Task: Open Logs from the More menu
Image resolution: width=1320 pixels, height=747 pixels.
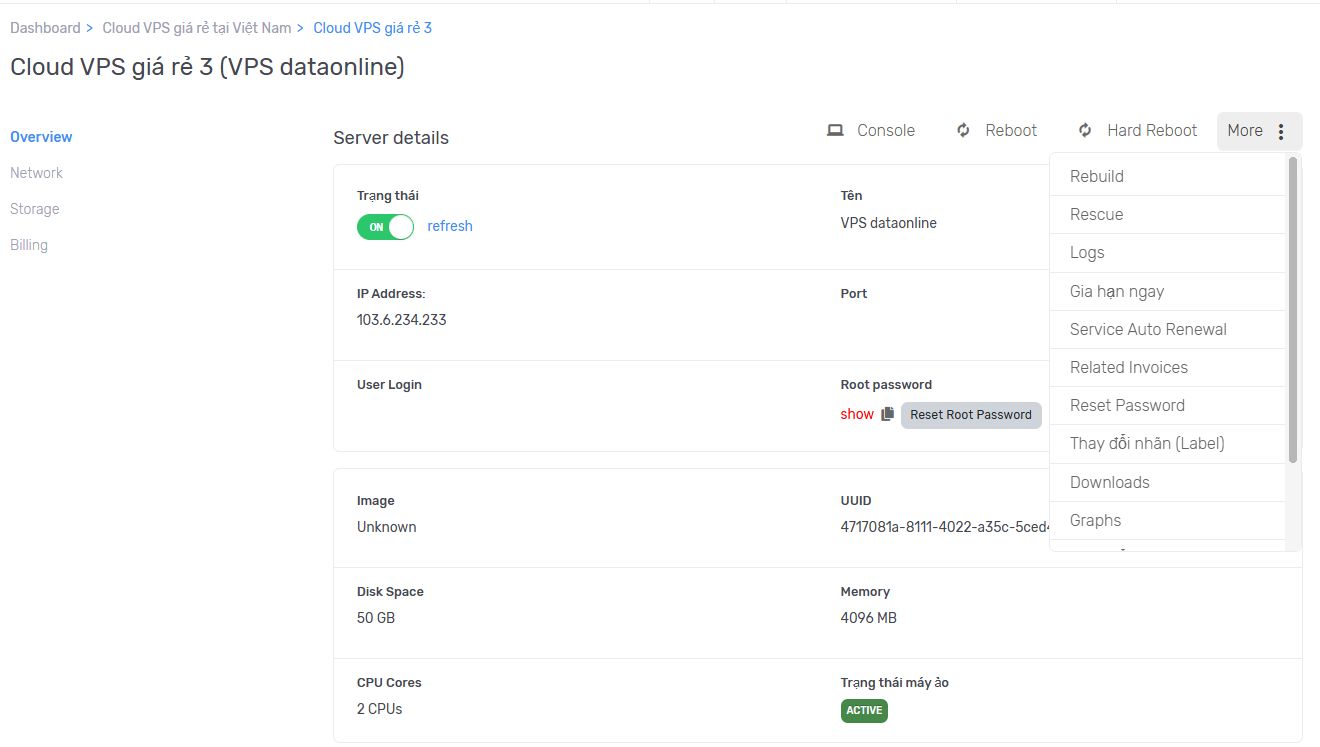Action: pos(1167,253)
